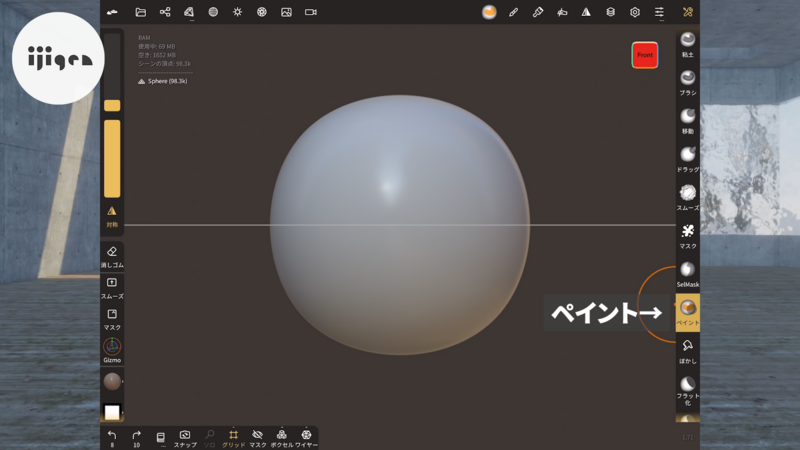The image size is (800, 450).
Task: Select the ぼかし blur tool
Action: click(x=688, y=351)
